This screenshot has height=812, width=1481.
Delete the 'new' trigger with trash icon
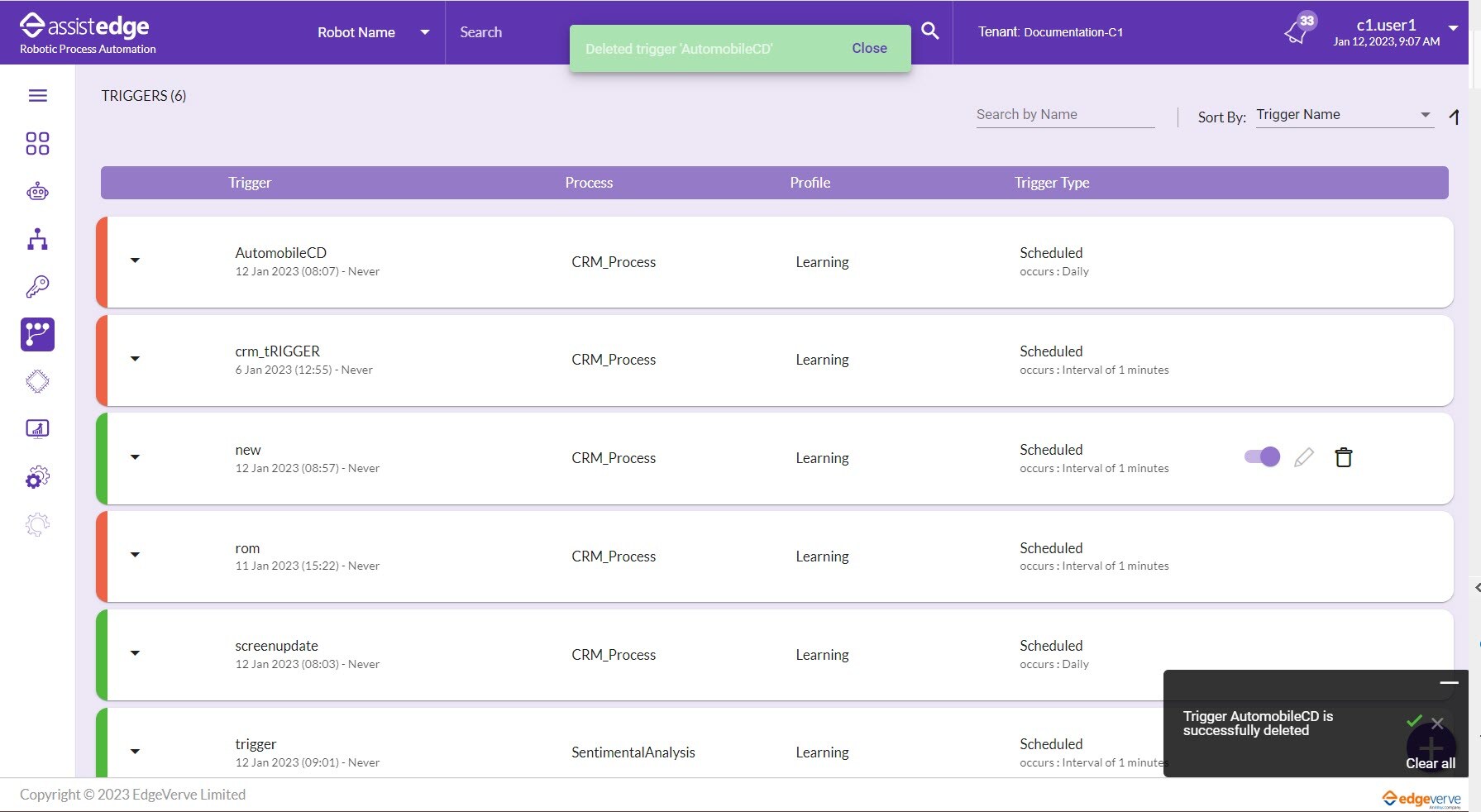[x=1344, y=457]
